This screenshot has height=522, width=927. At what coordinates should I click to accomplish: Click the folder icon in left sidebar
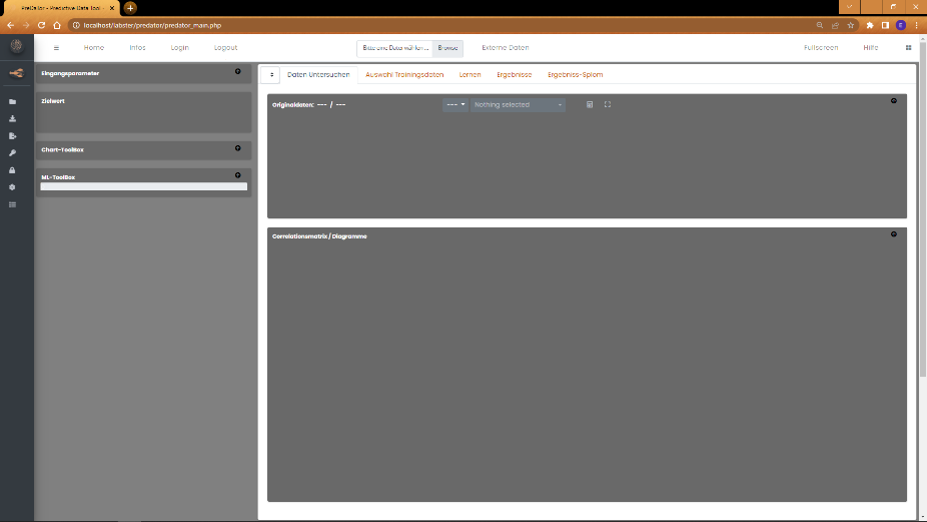coord(13,102)
